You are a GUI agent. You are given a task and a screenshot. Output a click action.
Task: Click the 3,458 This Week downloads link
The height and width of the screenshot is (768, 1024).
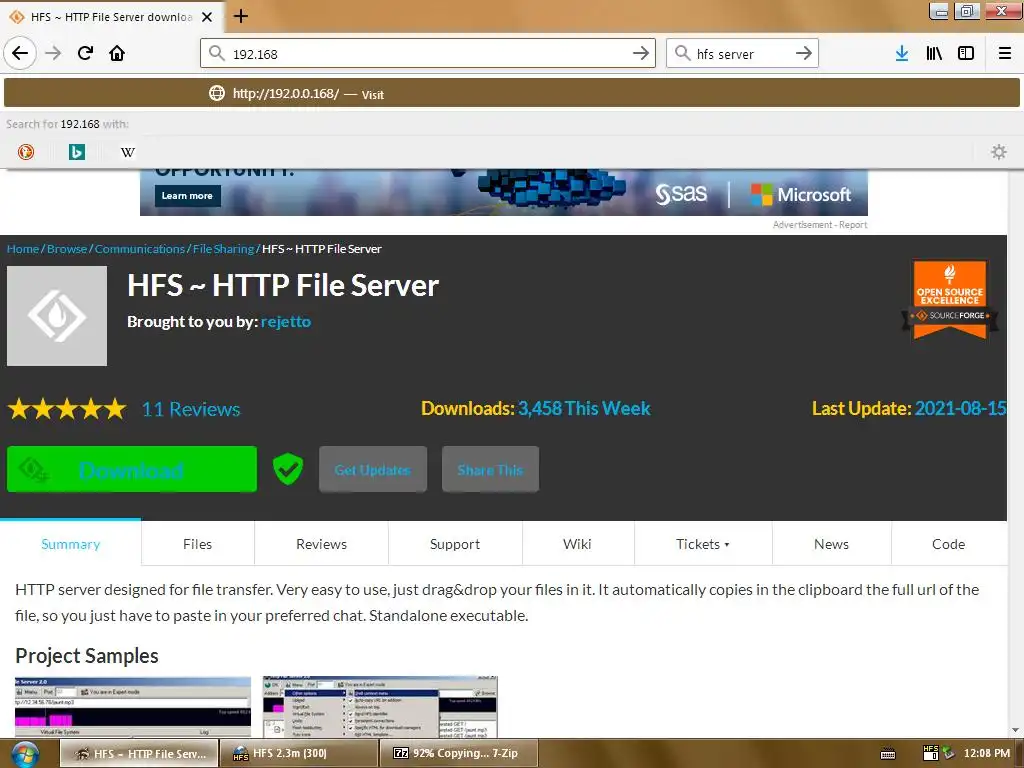(x=584, y=408)
